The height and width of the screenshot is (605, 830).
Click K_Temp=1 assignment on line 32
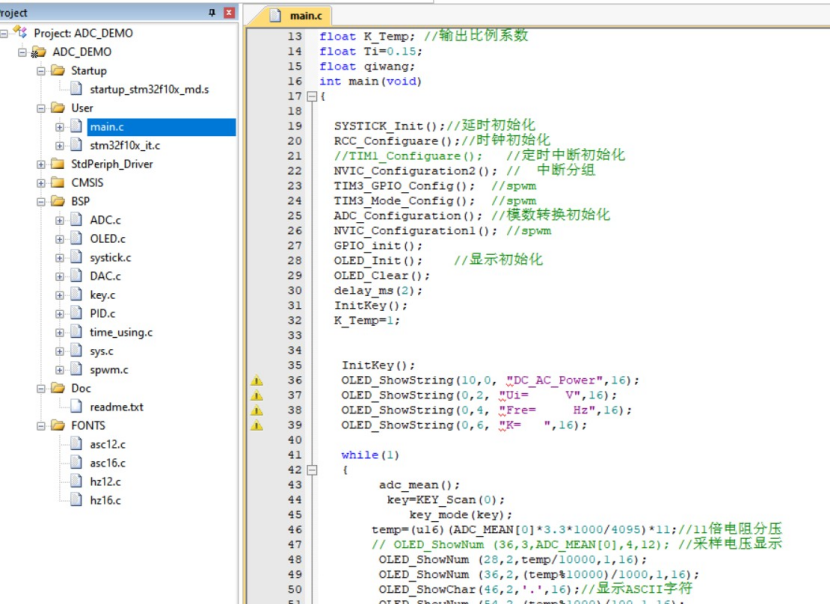pos(366,321)
